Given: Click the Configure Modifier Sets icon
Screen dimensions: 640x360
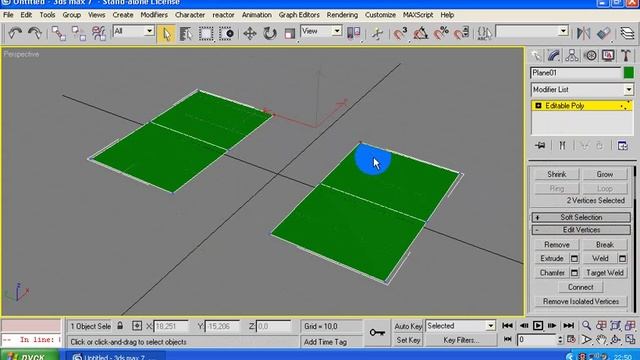Looking at the screenshot, I should (622, 146).
